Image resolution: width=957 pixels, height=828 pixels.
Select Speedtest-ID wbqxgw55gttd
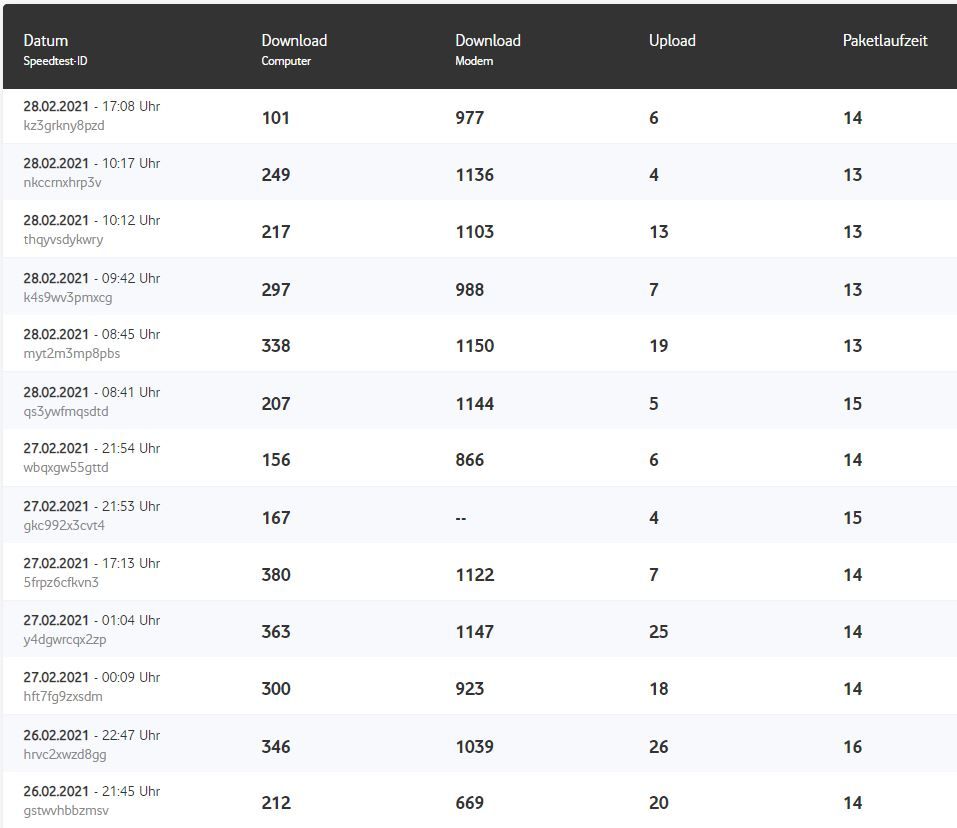pos(66,468)
